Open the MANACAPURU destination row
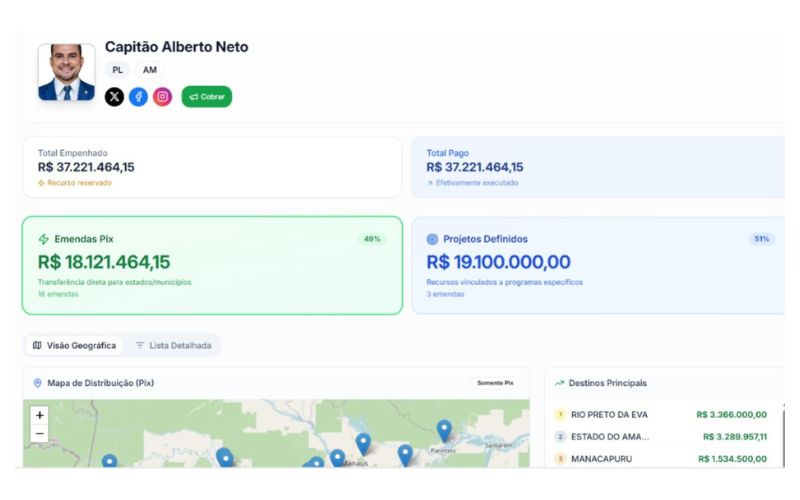 click(660, 459)
